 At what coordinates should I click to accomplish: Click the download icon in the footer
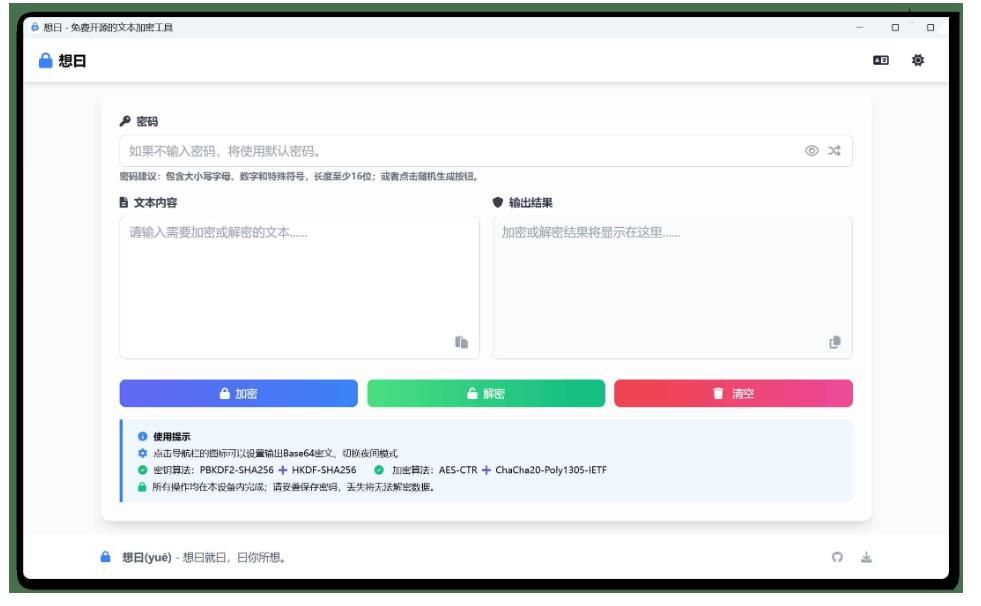point(866,558)
